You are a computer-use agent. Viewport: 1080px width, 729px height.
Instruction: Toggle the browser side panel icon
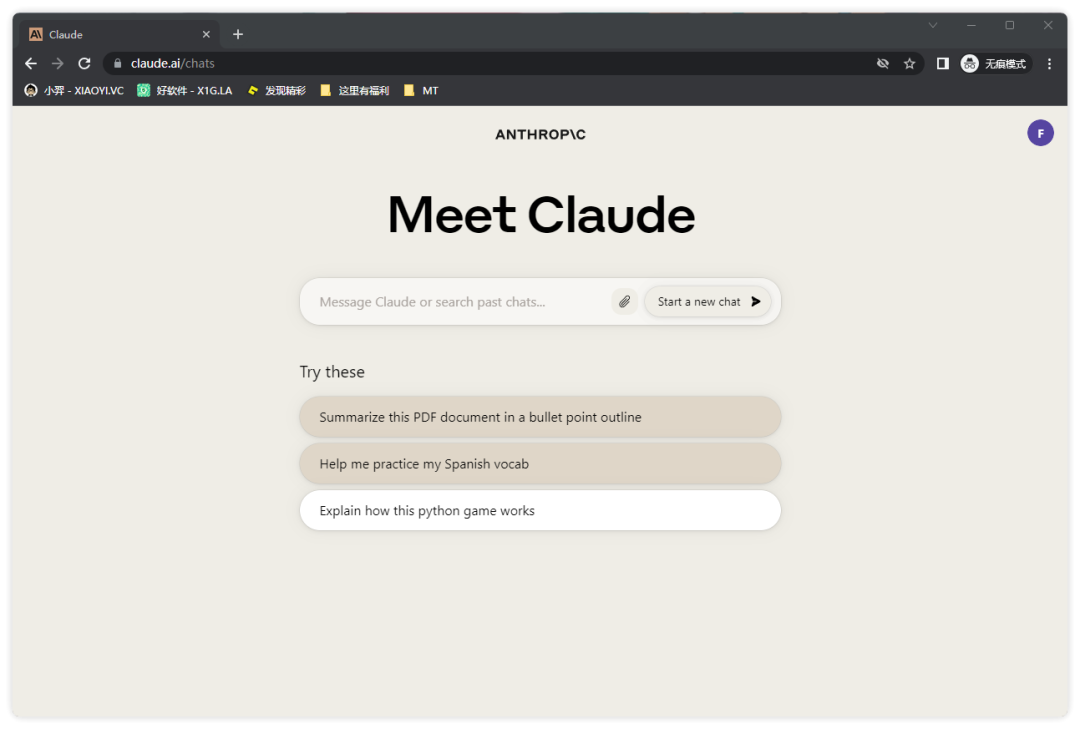pyautogui.click(x=942, y=63)
